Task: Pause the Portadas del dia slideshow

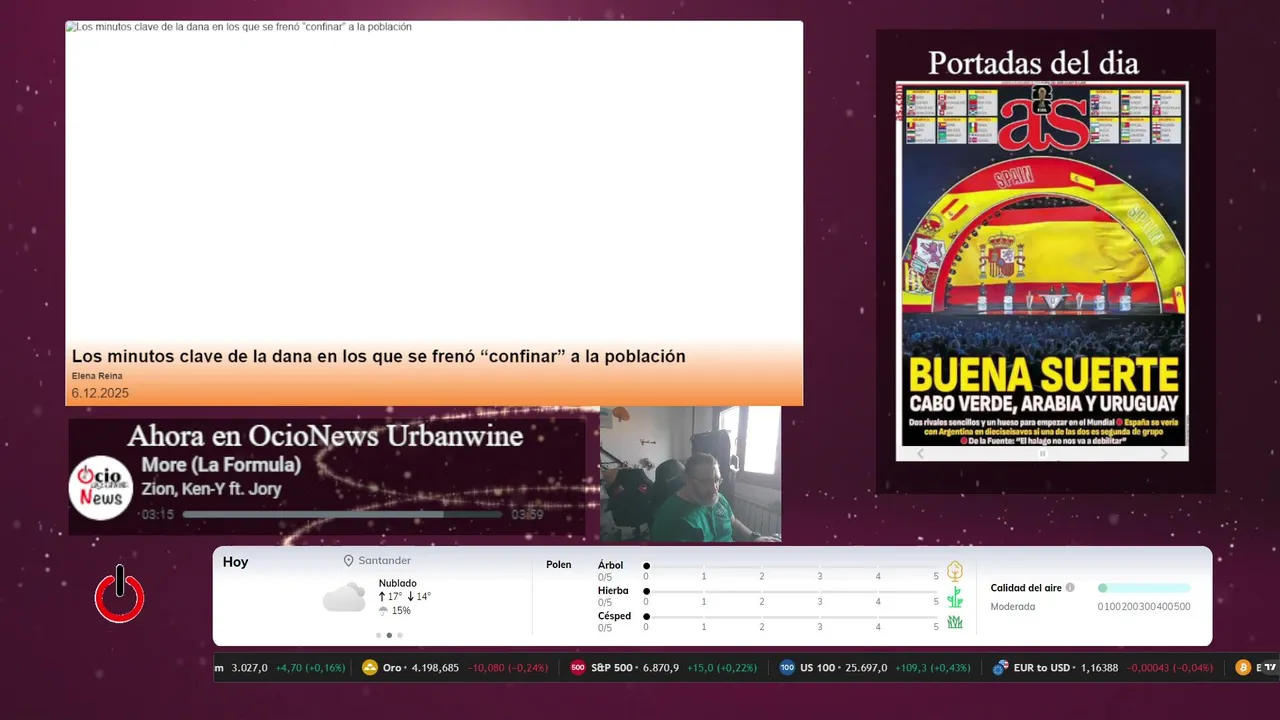Action: tap(1042, 453)
